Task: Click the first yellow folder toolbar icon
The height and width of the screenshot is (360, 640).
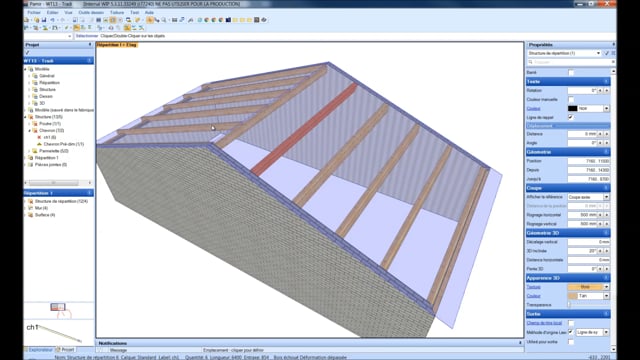Action: click(235, 20)
